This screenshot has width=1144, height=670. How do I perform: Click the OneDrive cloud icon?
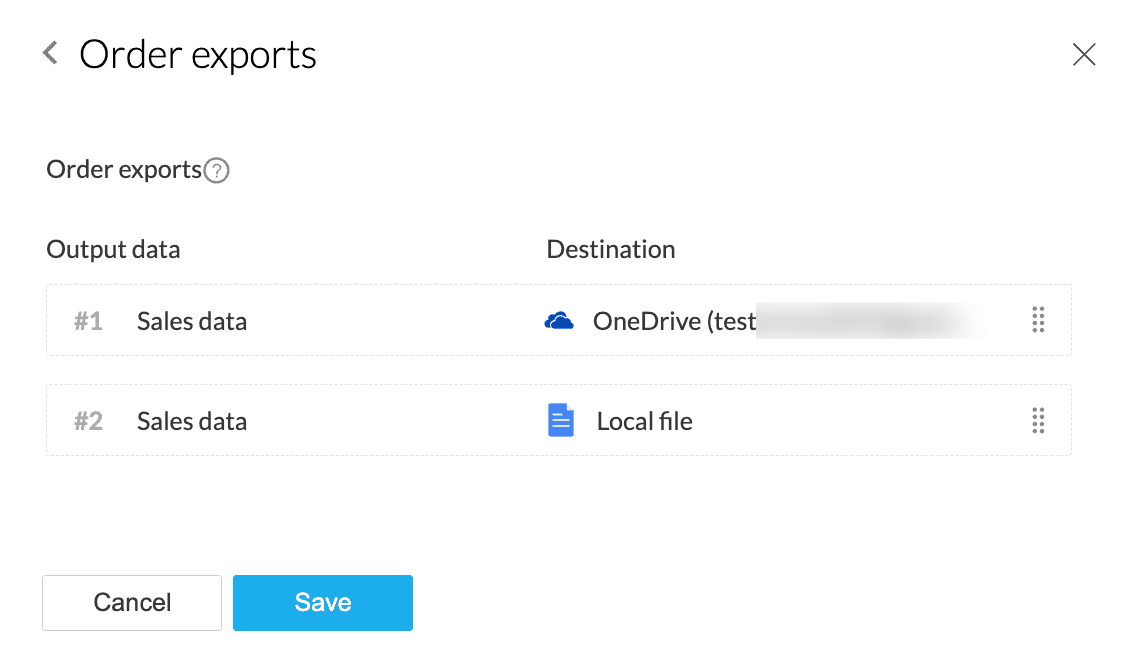pos(559,321)
